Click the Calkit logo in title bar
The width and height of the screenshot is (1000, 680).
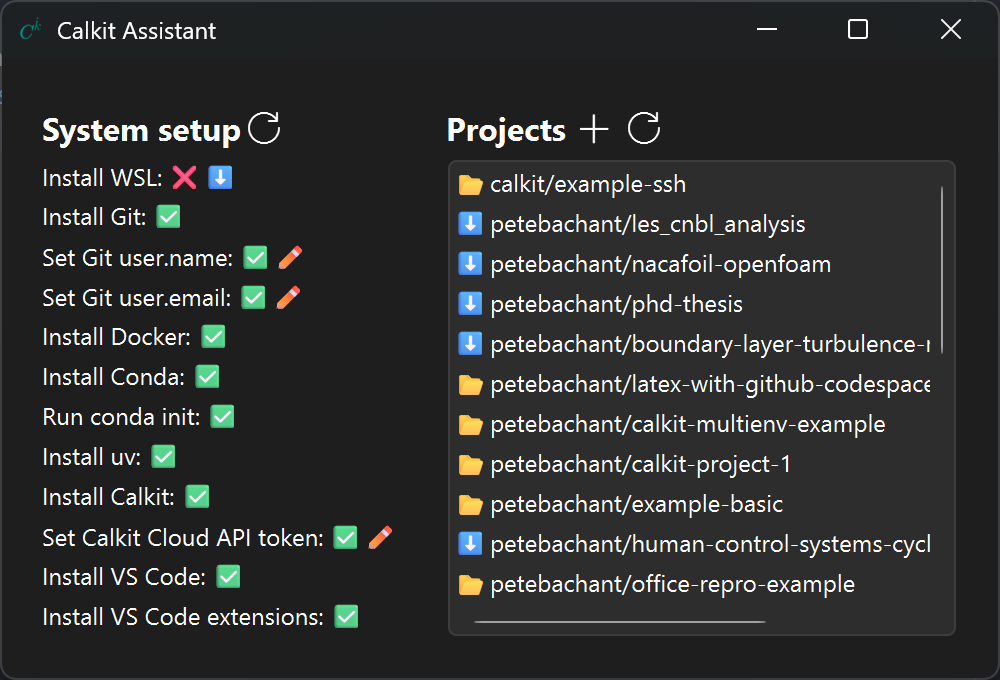pyautogui.click(x=30, y=30)
